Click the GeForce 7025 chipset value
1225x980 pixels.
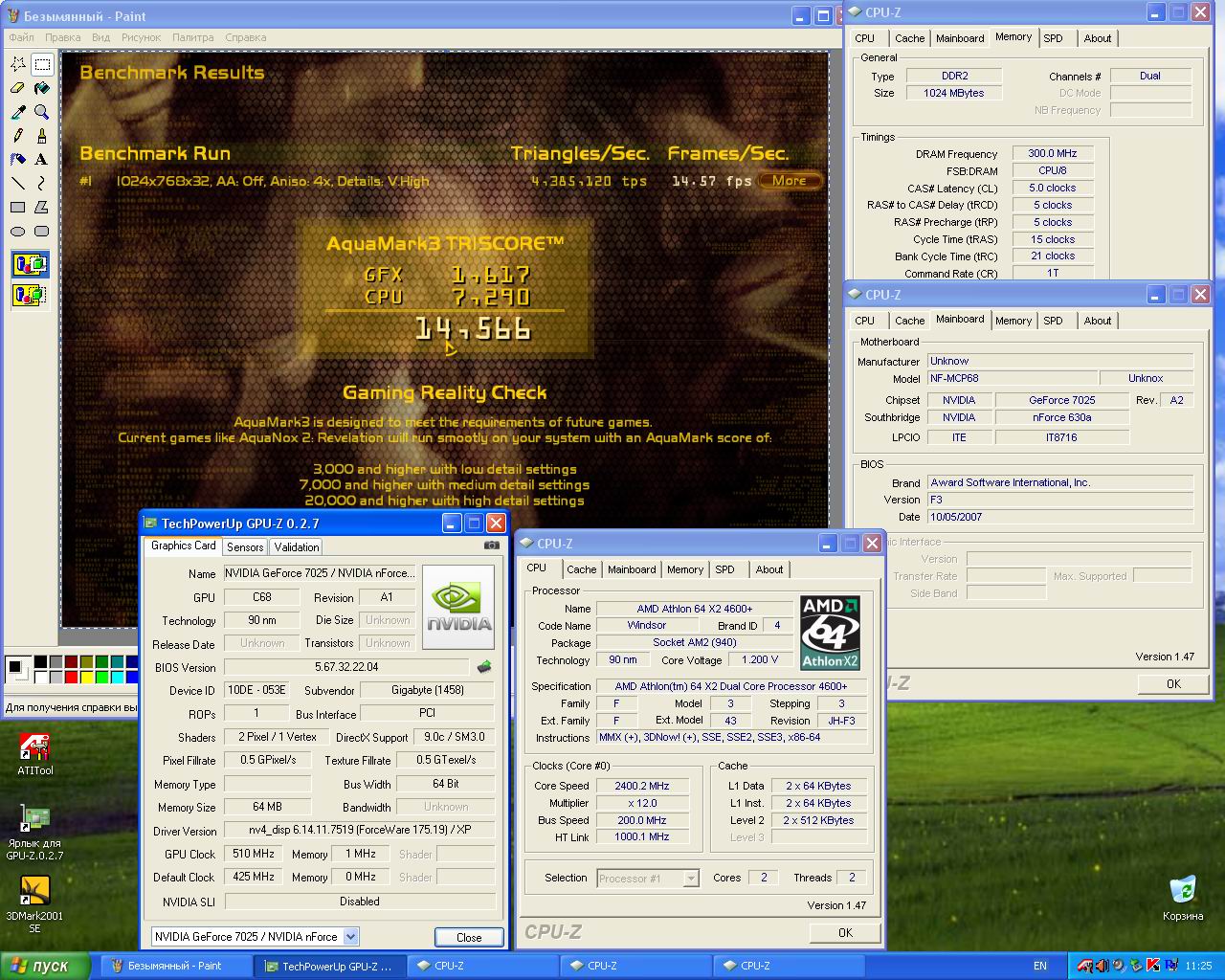(1062, 400)
